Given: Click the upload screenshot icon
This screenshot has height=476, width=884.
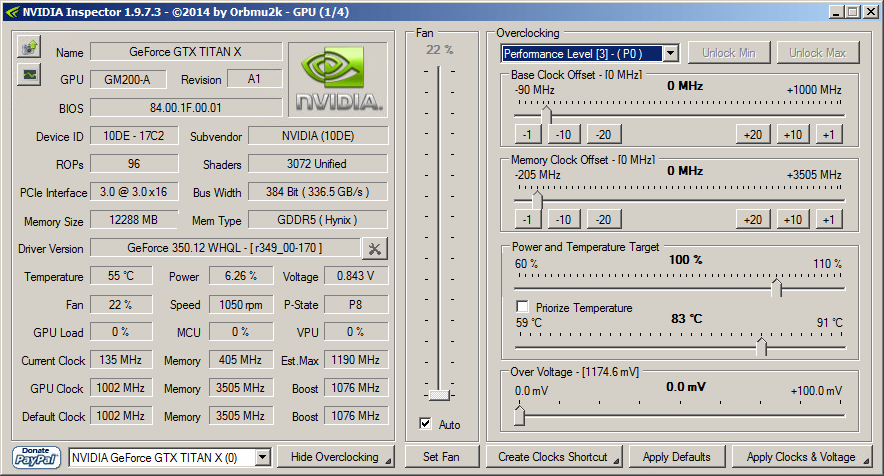Looking at the screenshot, I should (x=29, y=47).
